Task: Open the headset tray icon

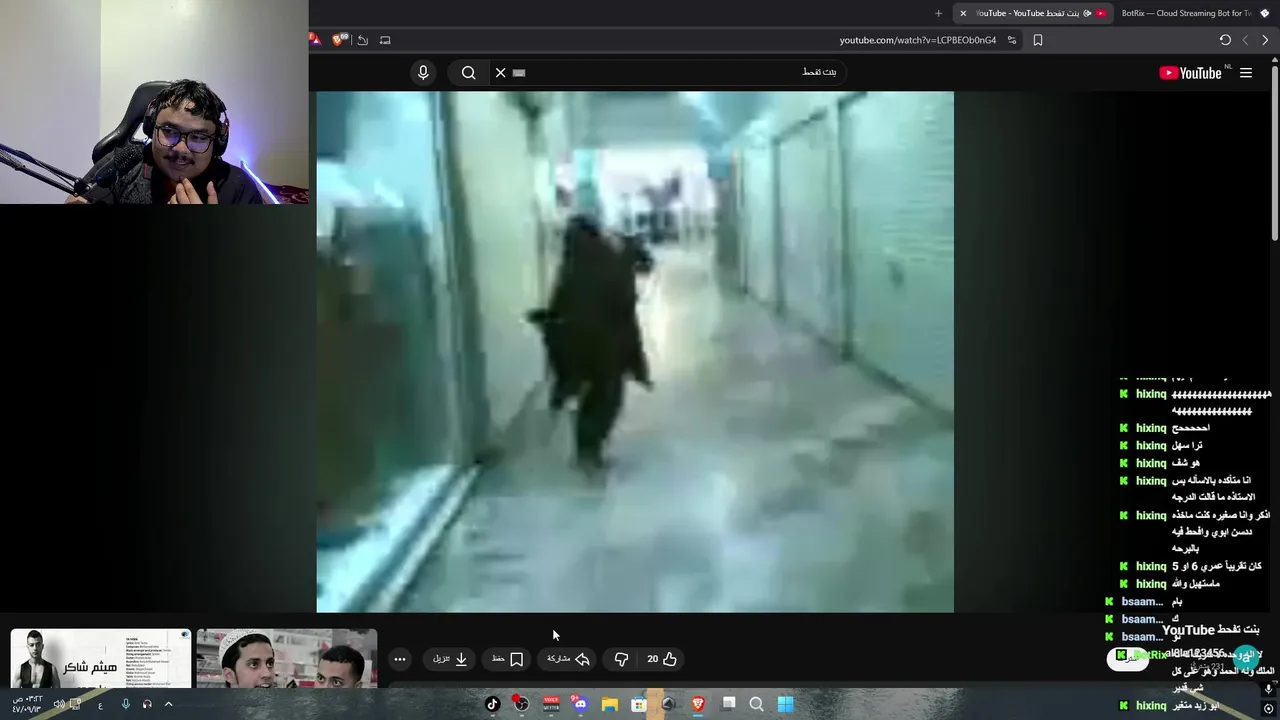Action: 147,704
